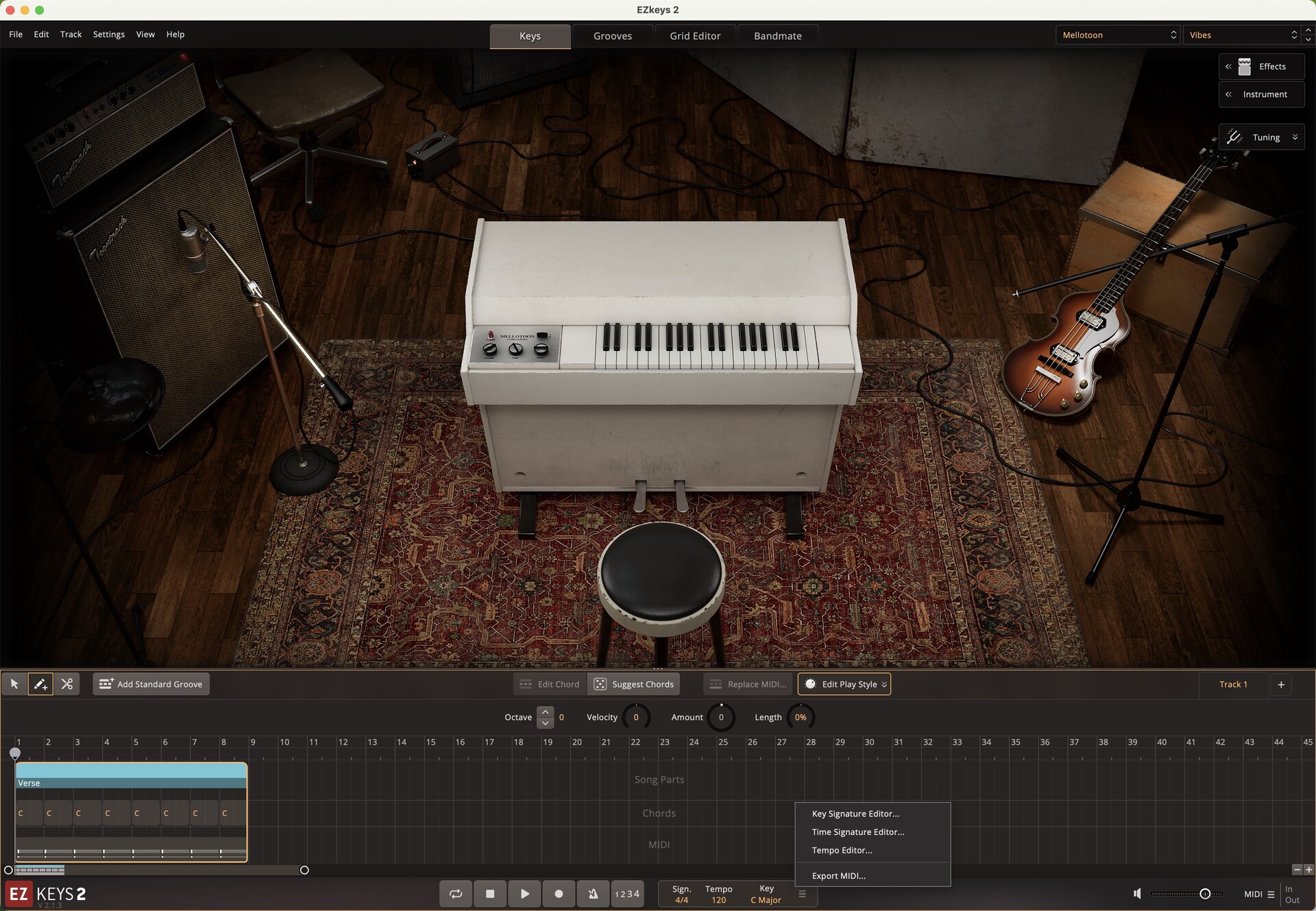Select the arrow pointer tool
This screenshot has height=911, width=1316.
14,684
